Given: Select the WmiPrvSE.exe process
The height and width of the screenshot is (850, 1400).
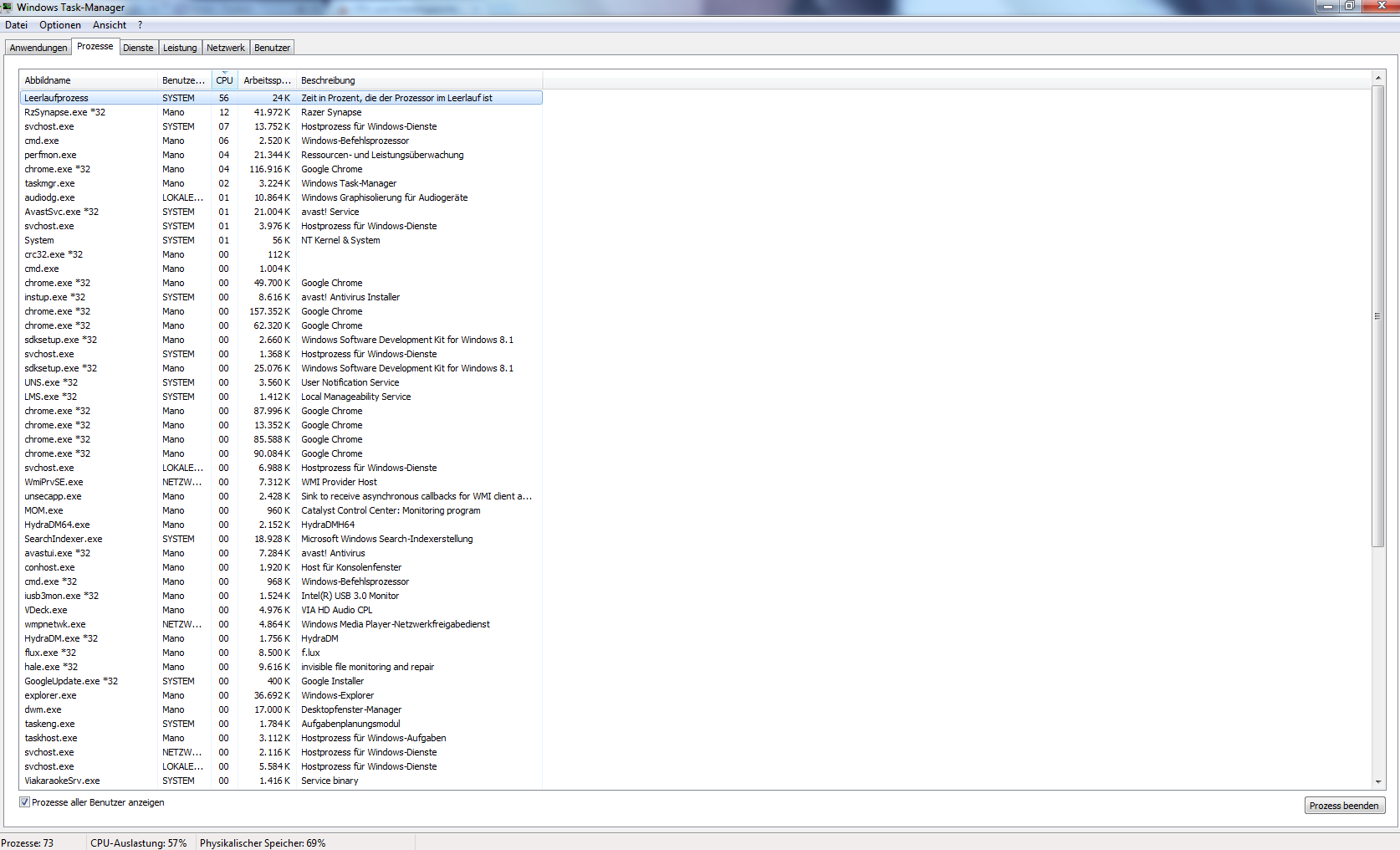Looking at the screenshot, I should click(x=281, y=482).
